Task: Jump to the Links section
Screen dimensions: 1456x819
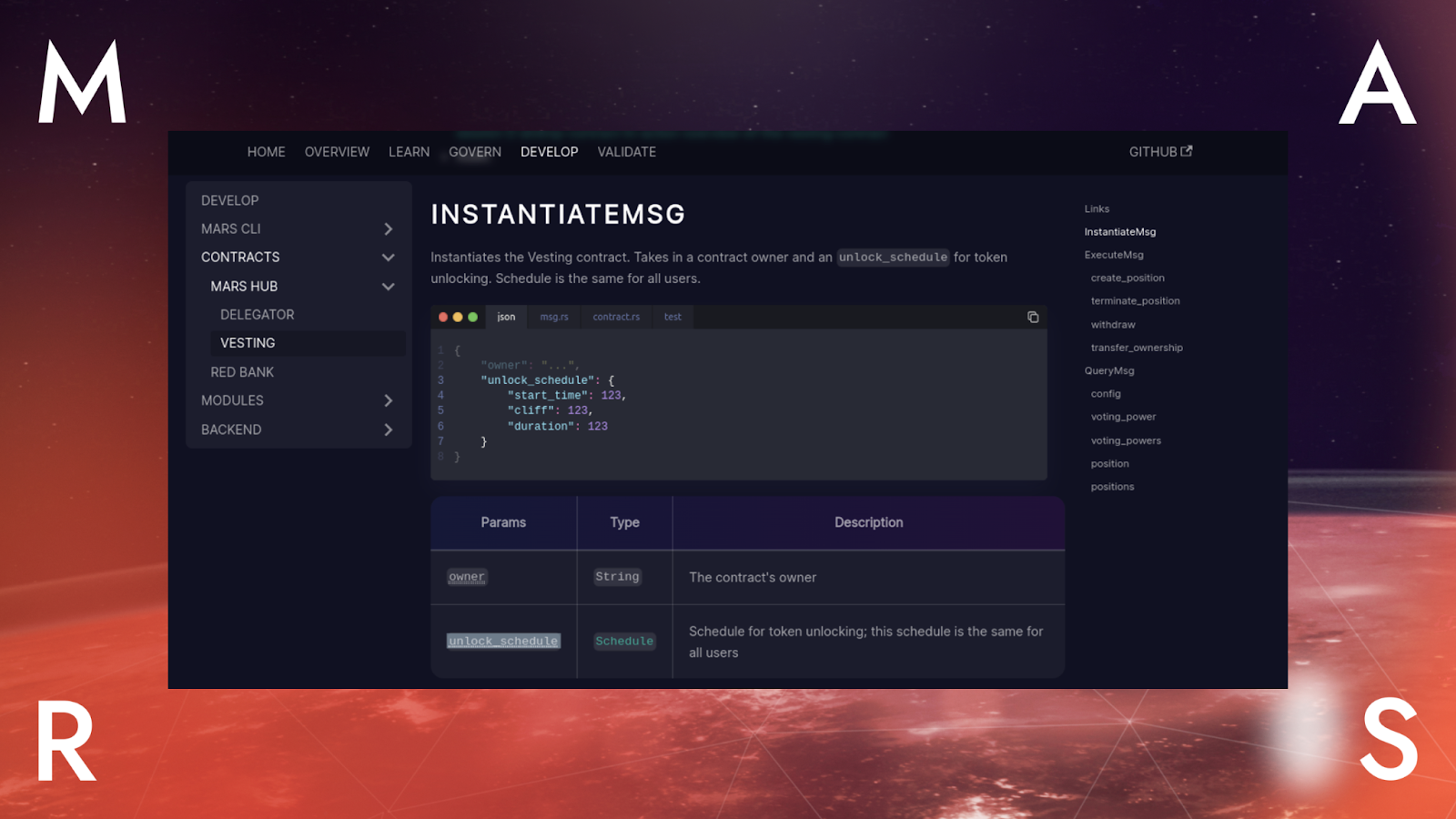Action: pos(1097,209)
